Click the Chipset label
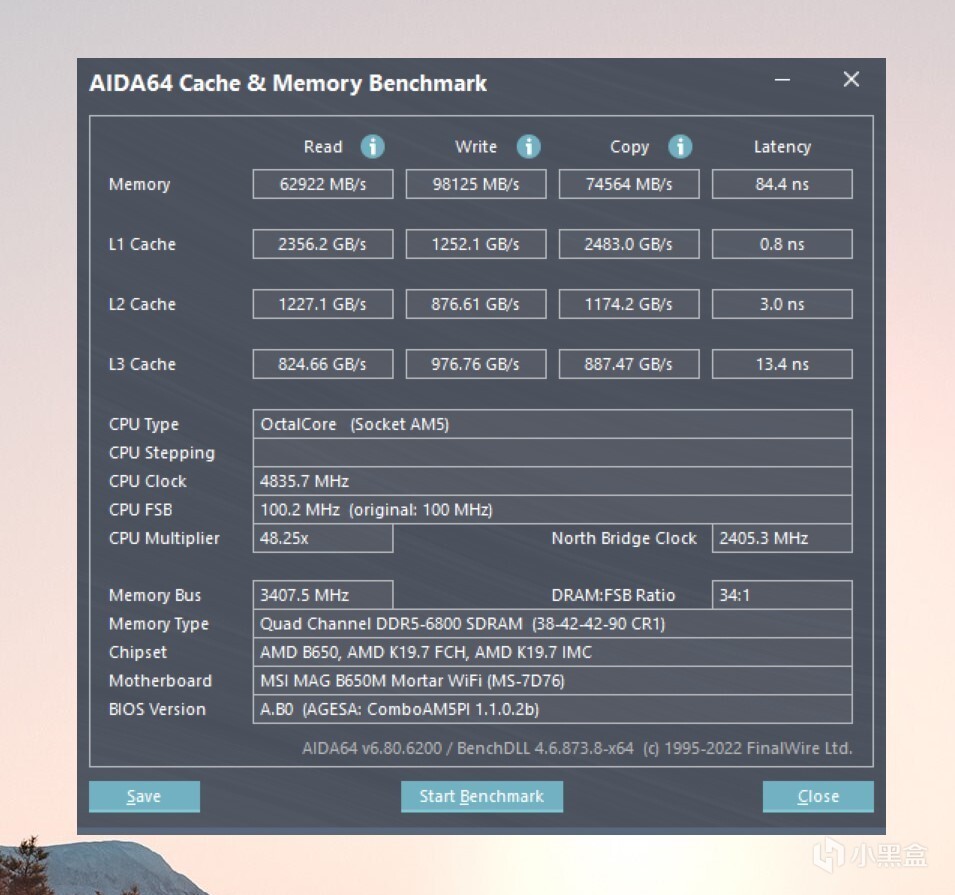 138,653
